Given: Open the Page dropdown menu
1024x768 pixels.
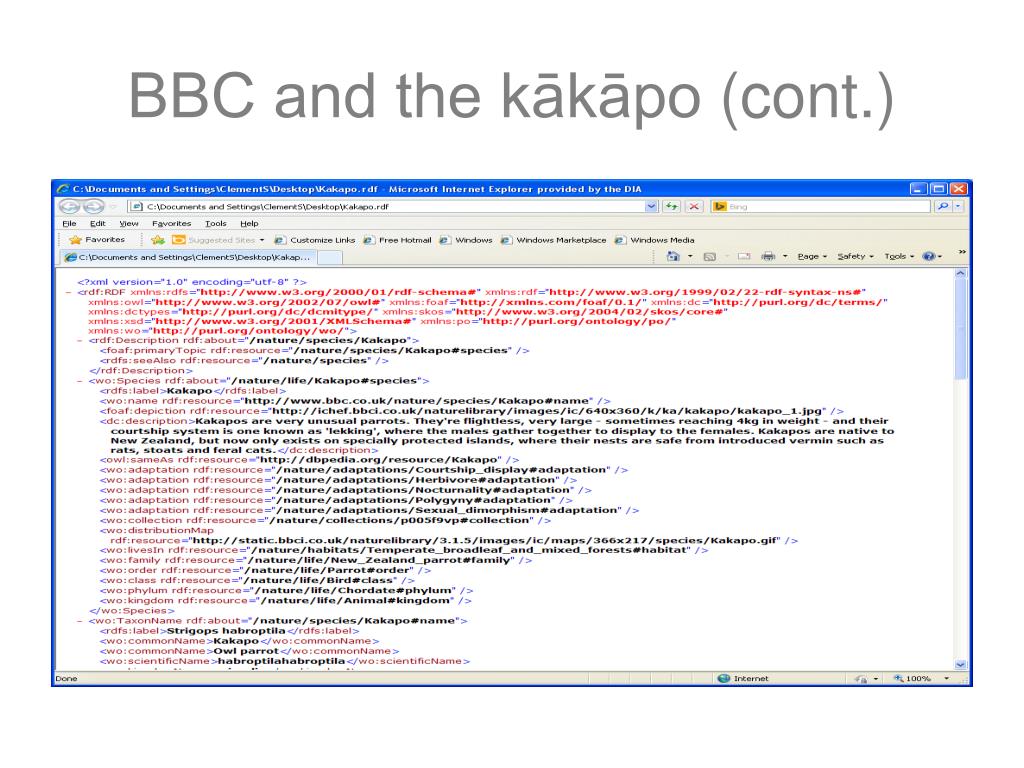Looking at the screenshot, I should click(x=812, y=256).
